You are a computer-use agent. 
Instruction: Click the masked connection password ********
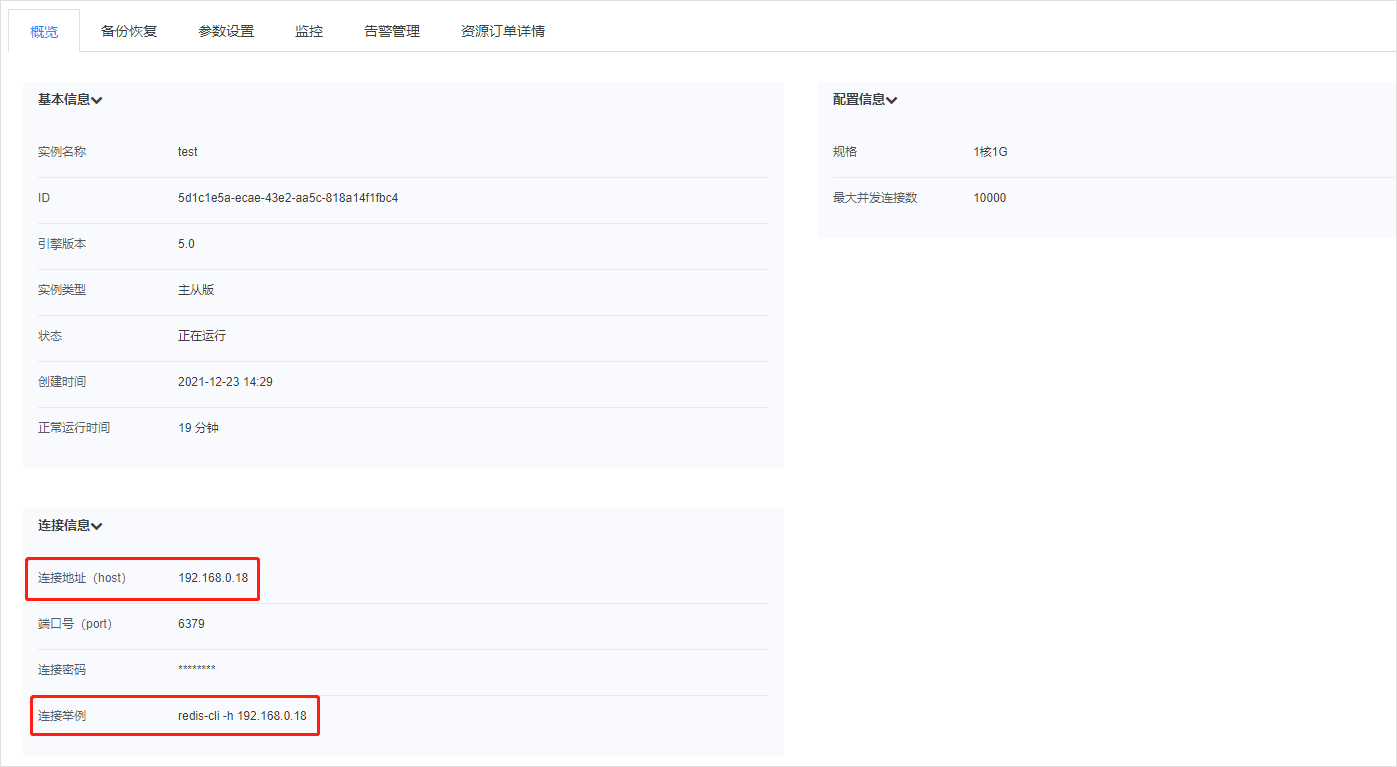click(x=197, y=669)
